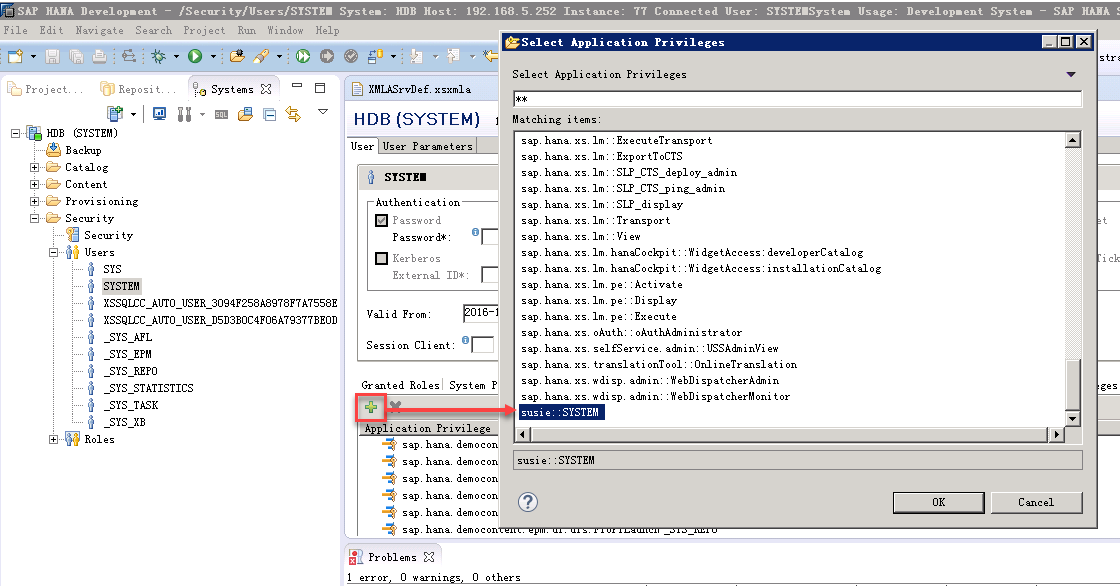This screenshot has height=586, width=1120.
Task: Click the green Run toolbar icon
Action: click(x=195, y=57)
